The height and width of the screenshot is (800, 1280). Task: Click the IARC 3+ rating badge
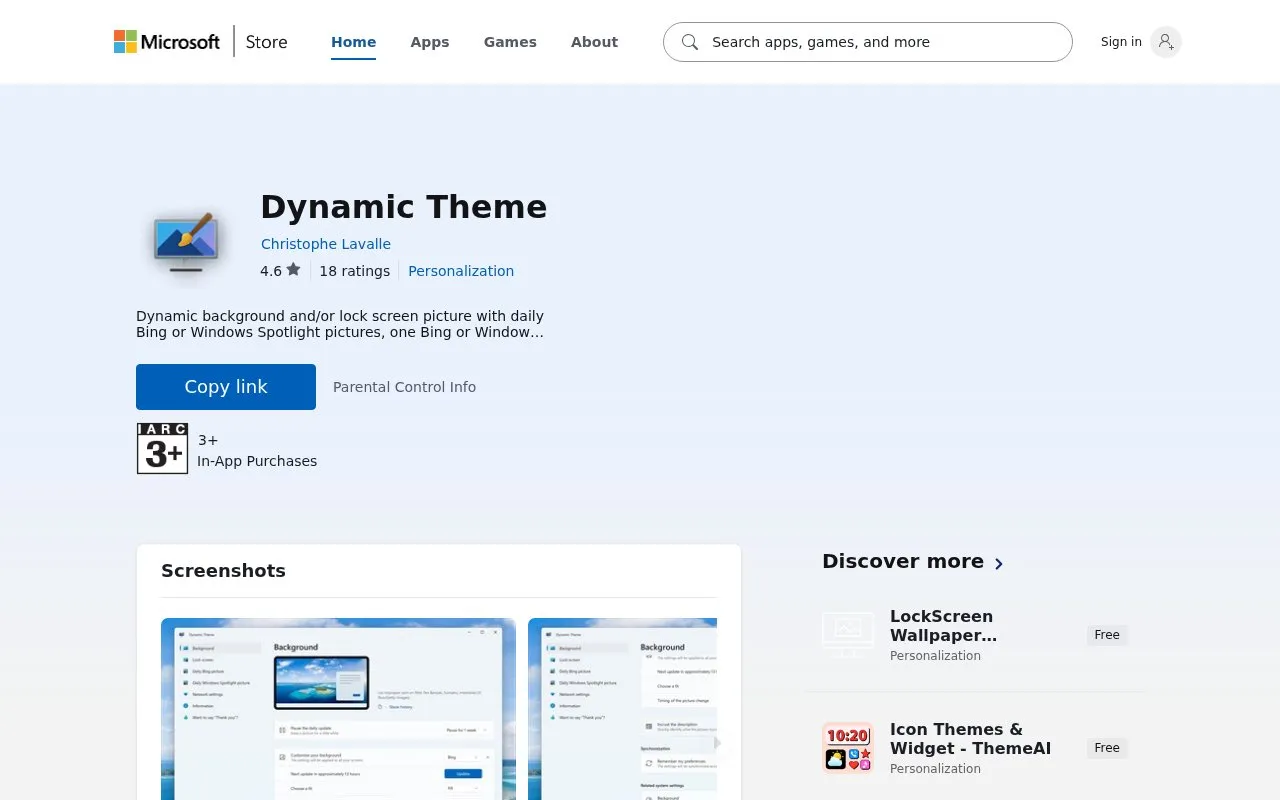coord(162,448)
